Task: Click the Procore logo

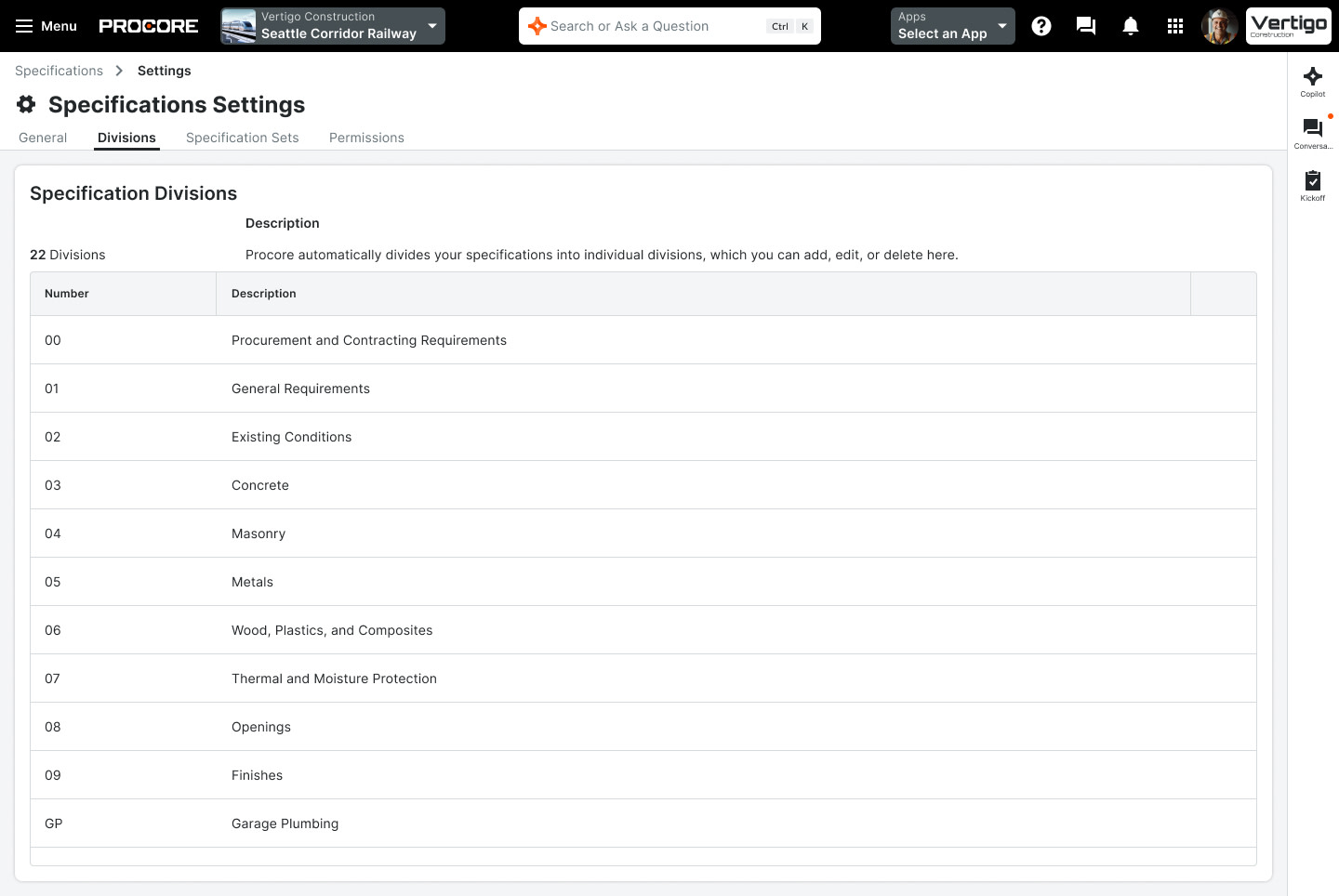Action: (x=149, y=26)
